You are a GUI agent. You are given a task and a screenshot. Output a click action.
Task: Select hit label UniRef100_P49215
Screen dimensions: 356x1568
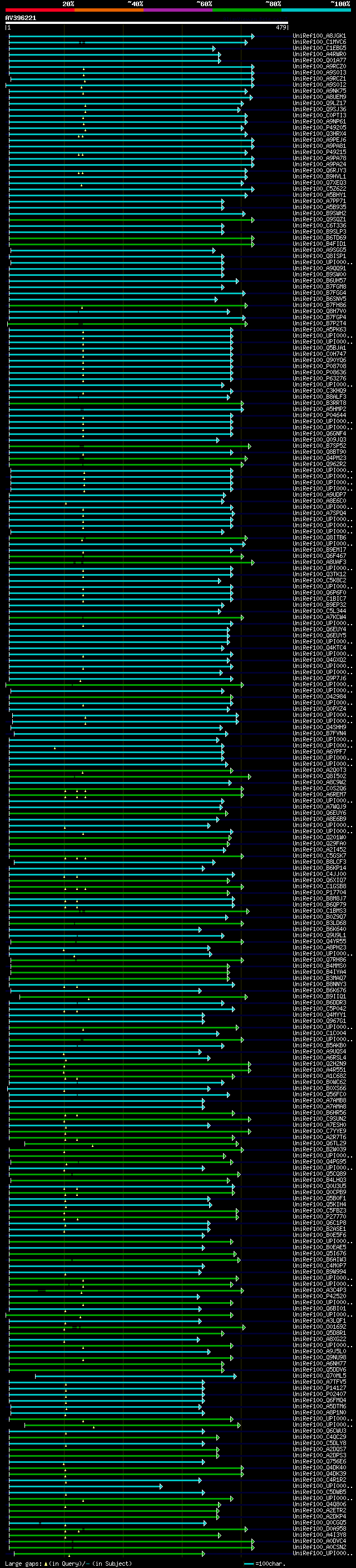coord(319,152)
